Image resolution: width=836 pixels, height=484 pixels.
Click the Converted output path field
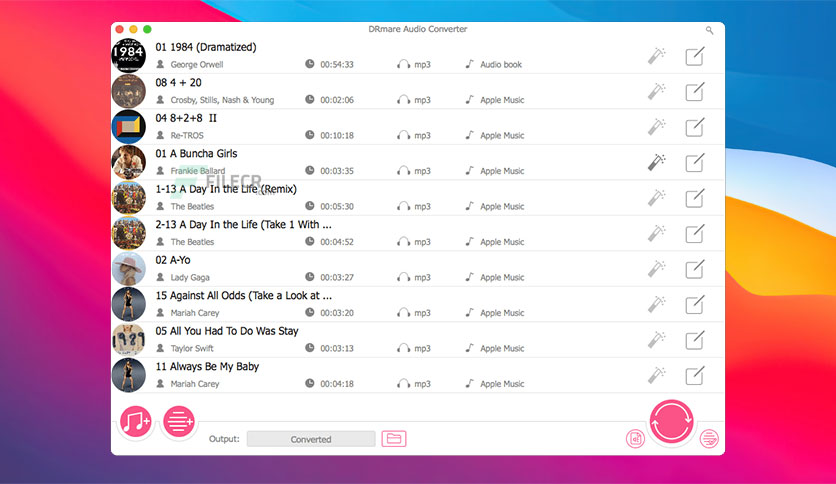(x=311, y=439)
